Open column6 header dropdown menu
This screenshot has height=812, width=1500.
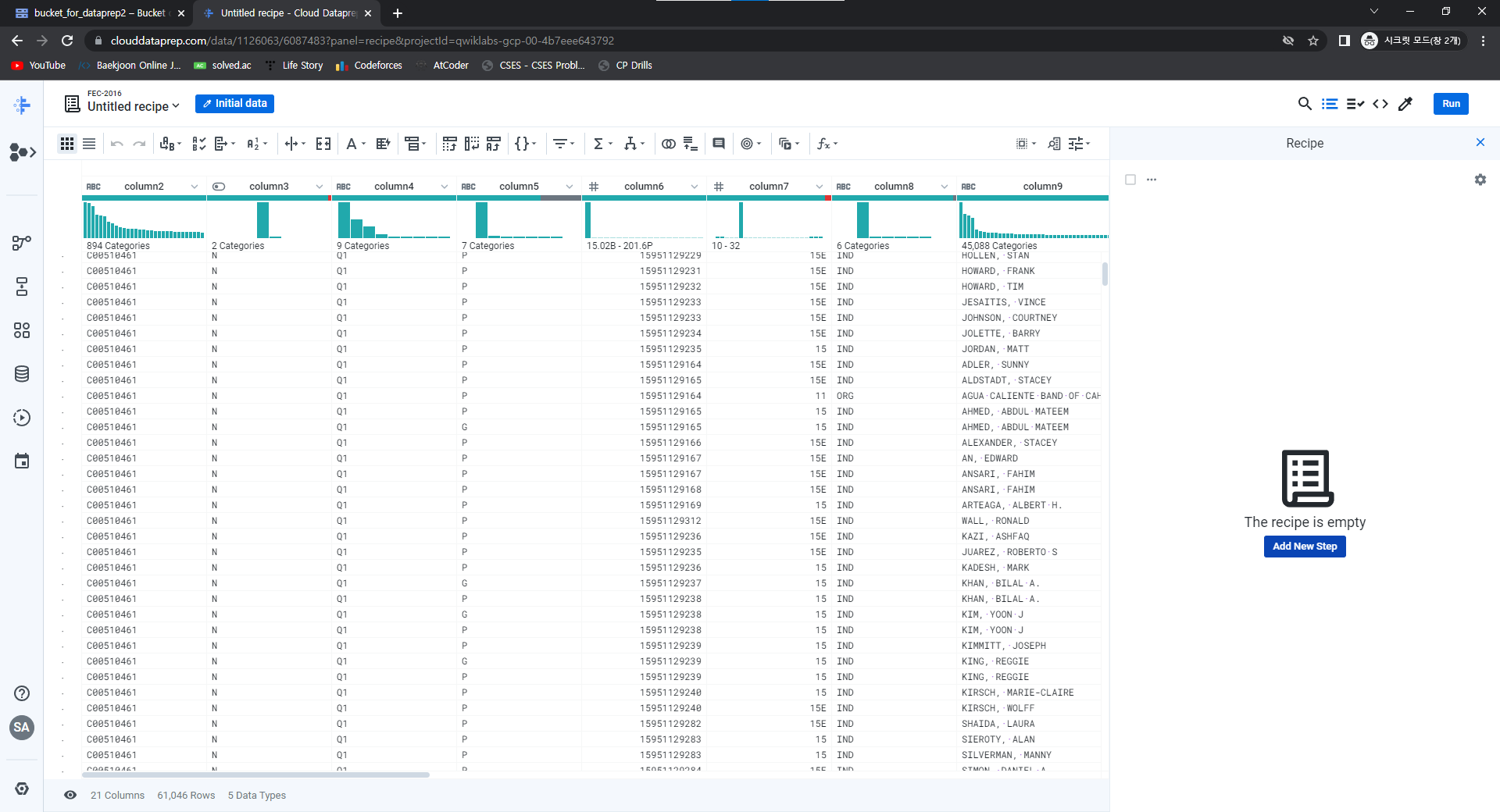tap(695, 187)
